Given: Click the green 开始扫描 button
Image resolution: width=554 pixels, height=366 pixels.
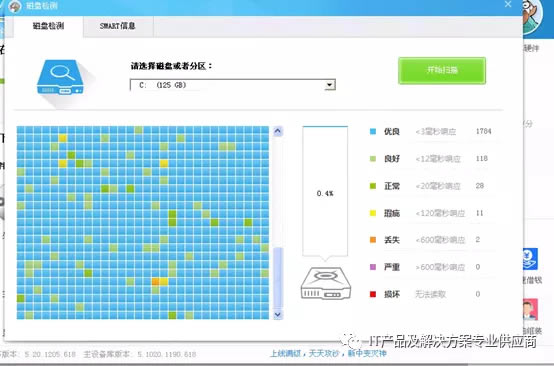Looking at the screenshot, I should coord(442,70).
